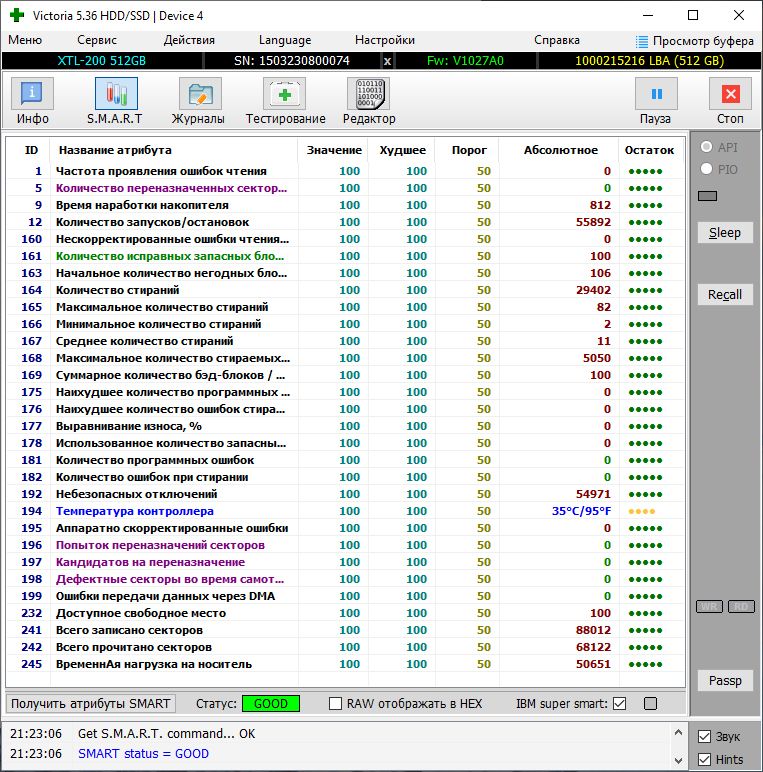This screenshot has width=763, height=772.
Task: Click the RD indicator
Action: [x=741, y=607]
